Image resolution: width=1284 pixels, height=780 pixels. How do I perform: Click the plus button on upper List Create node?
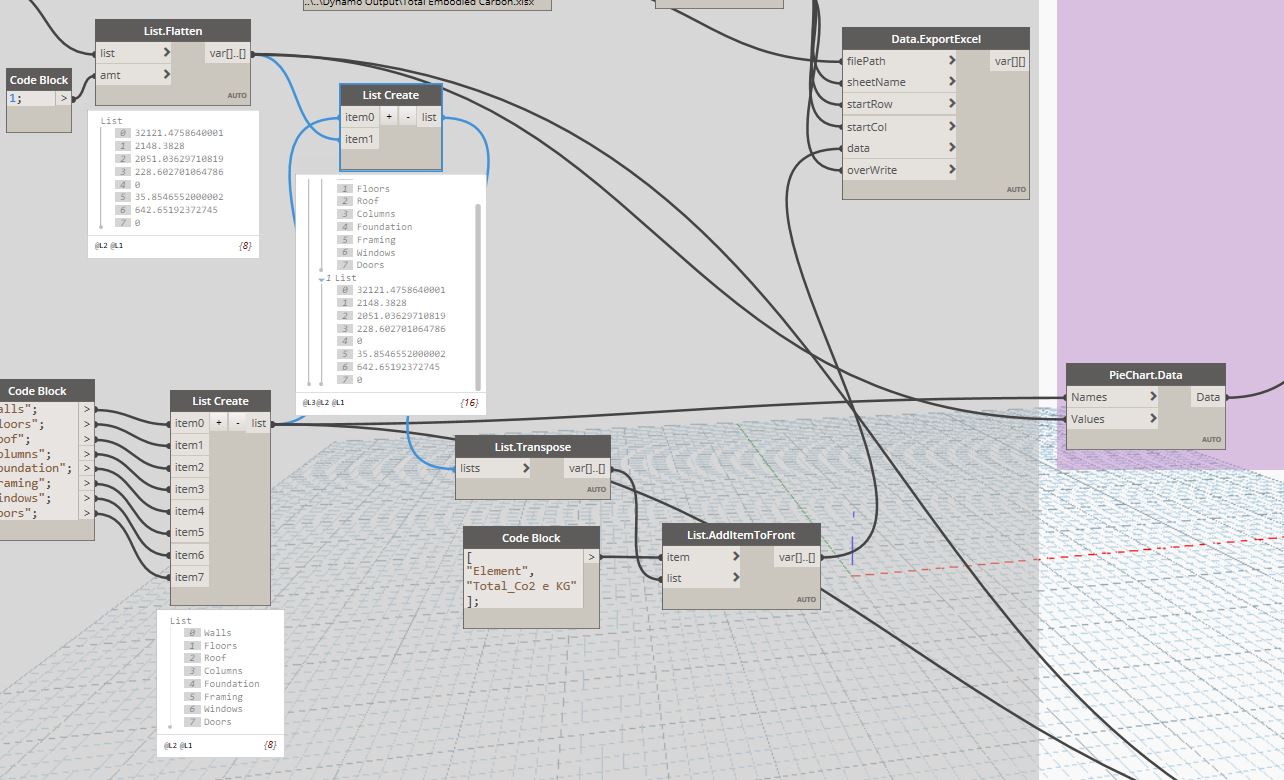tap(389, 117)
